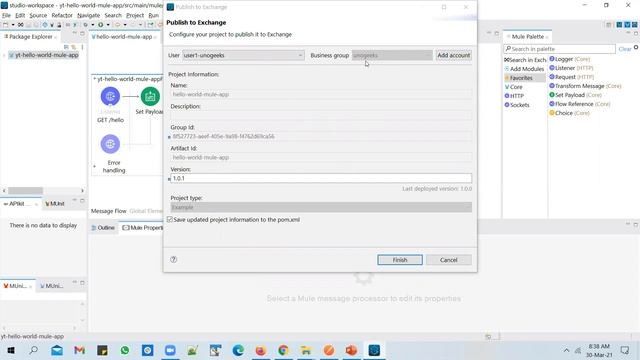640x360 pixels.
Task: Open the Mule Palette settings gear
Action: pyautogui.click(x=636, y=48)
